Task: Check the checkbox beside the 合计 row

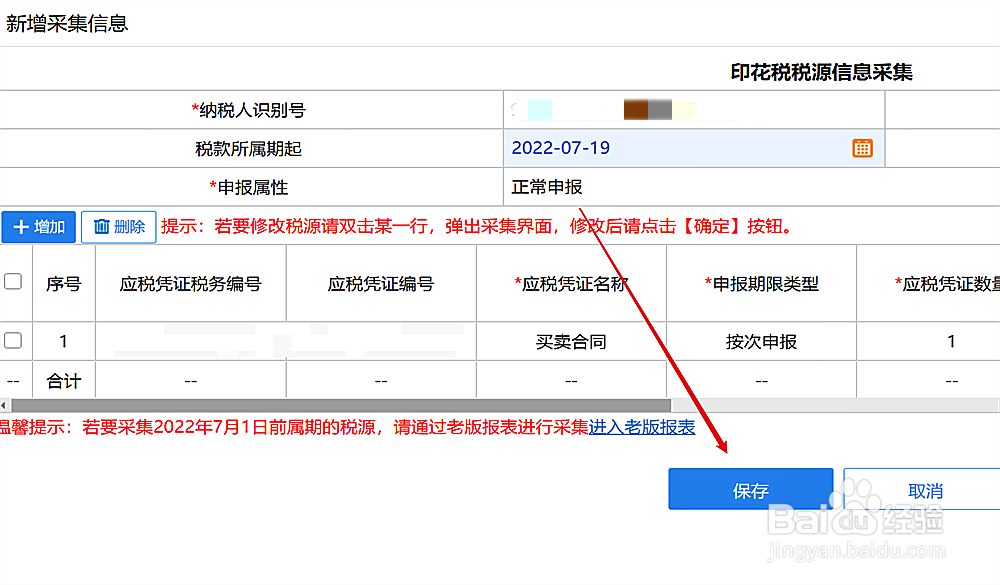Action: (15, 379)
